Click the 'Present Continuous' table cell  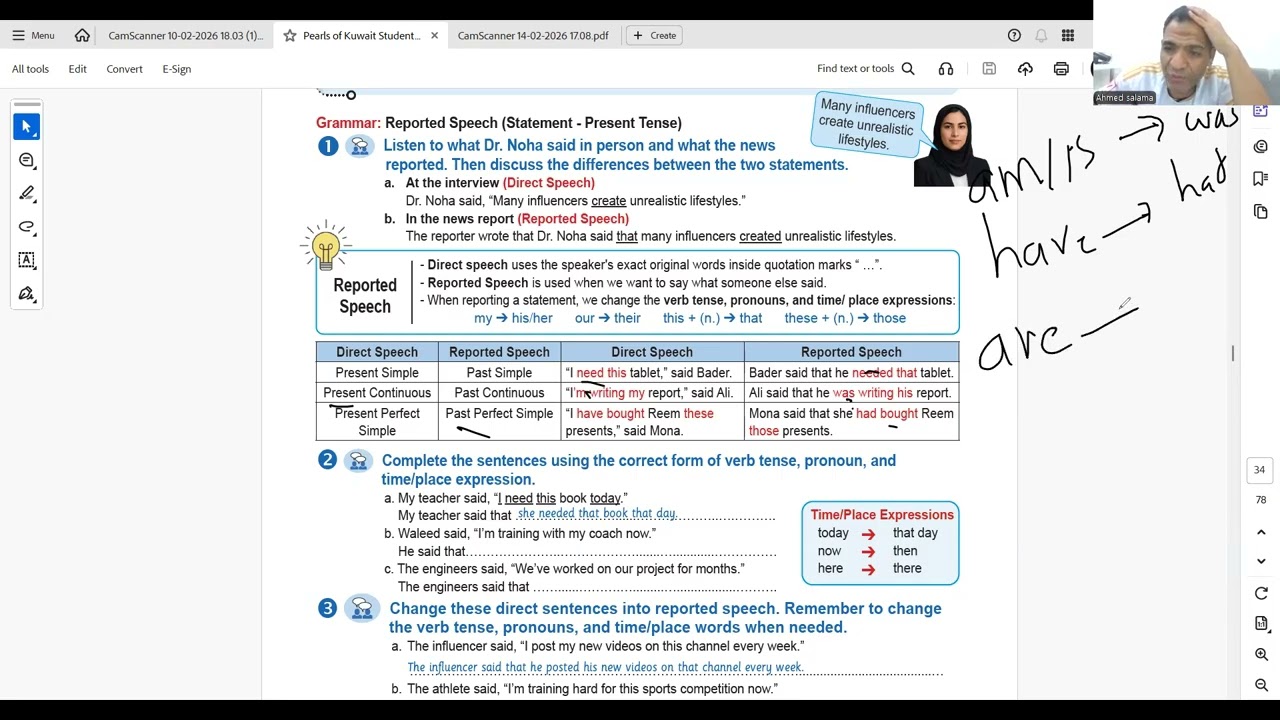(377, 393)
